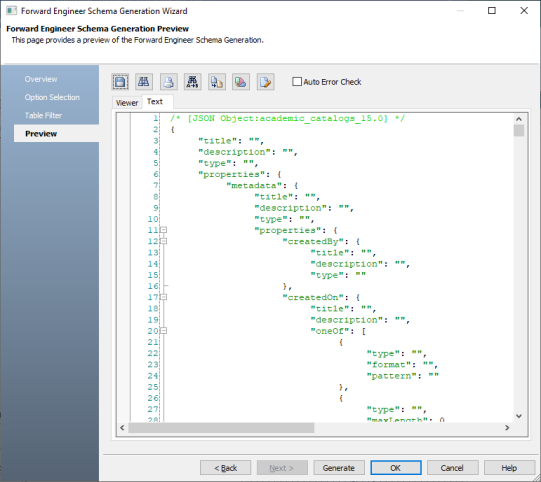The height and width of the screenshot is (482, 541).
Task: Click the edit document with pencil icon
Action: pyautogui.click(x=265, y=82)
